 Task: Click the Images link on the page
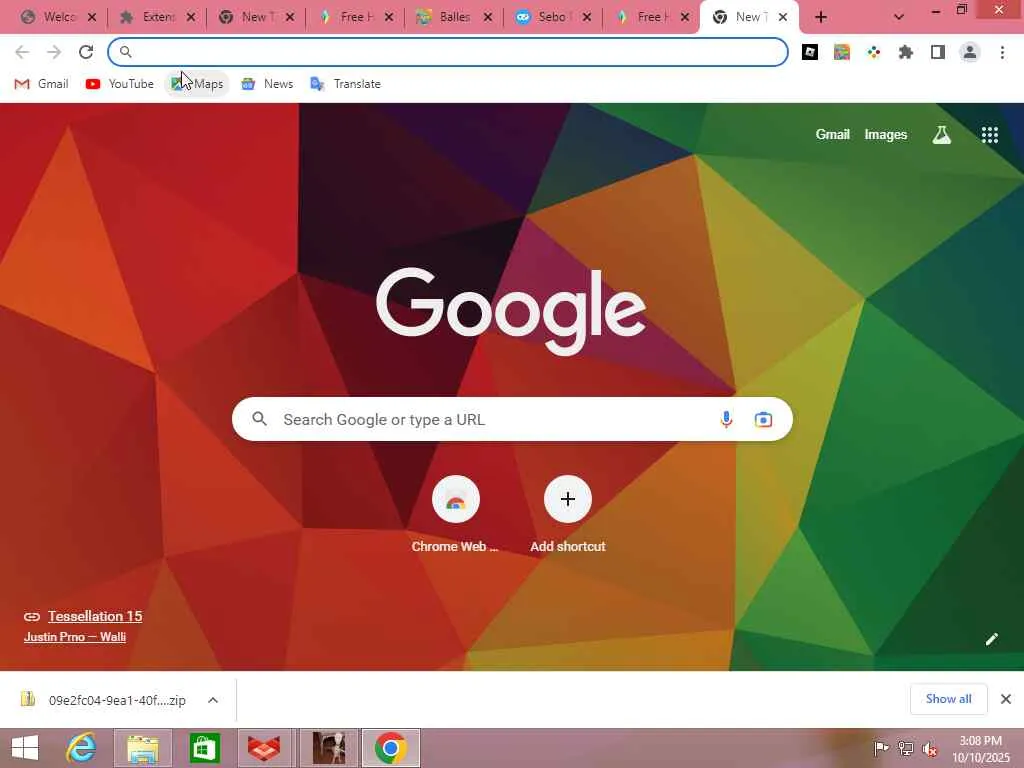click(x=886, y=135)
